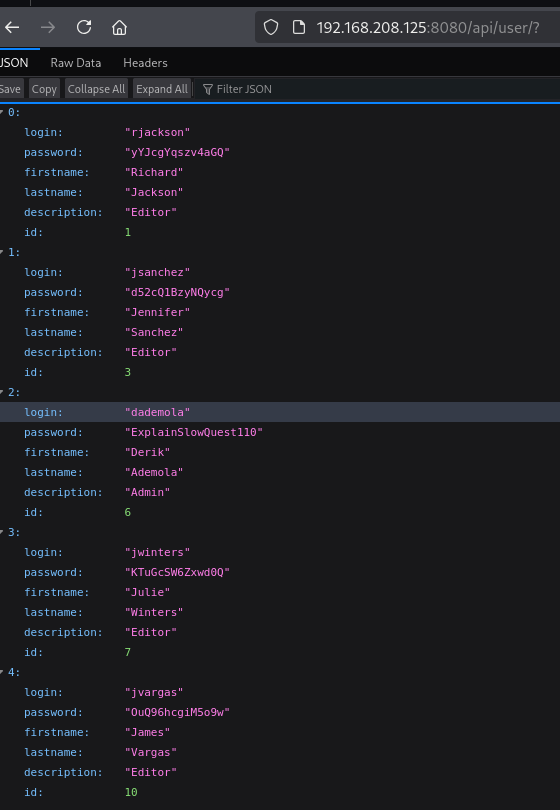Click the page info document icon
The height and width of the screenshot is (810, 560).
click(299, 27)
